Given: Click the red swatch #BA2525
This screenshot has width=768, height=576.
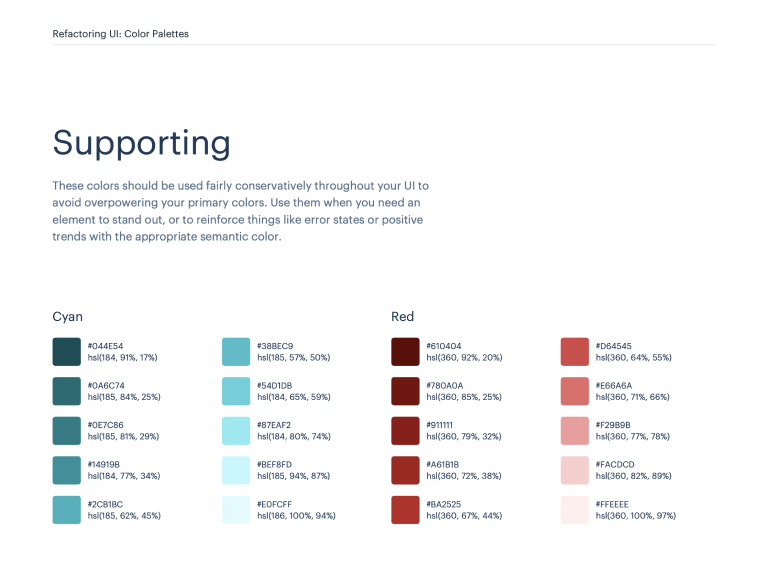Looking at the screenshot, I should point(405,510).
